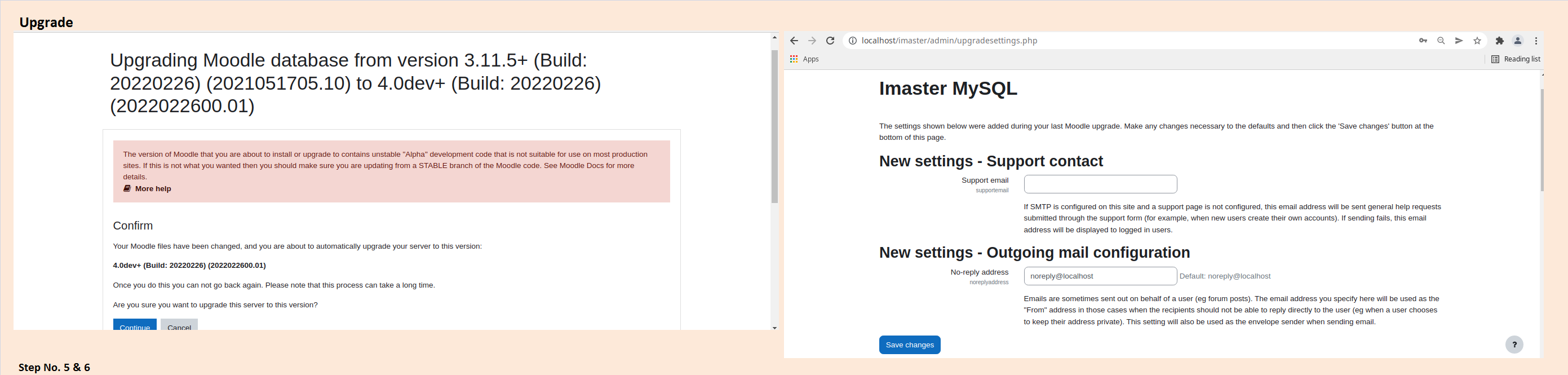Click the upgrade panel scroll up arrow
The width and height of the screenshot is (1568, 375).
(774, 38)
